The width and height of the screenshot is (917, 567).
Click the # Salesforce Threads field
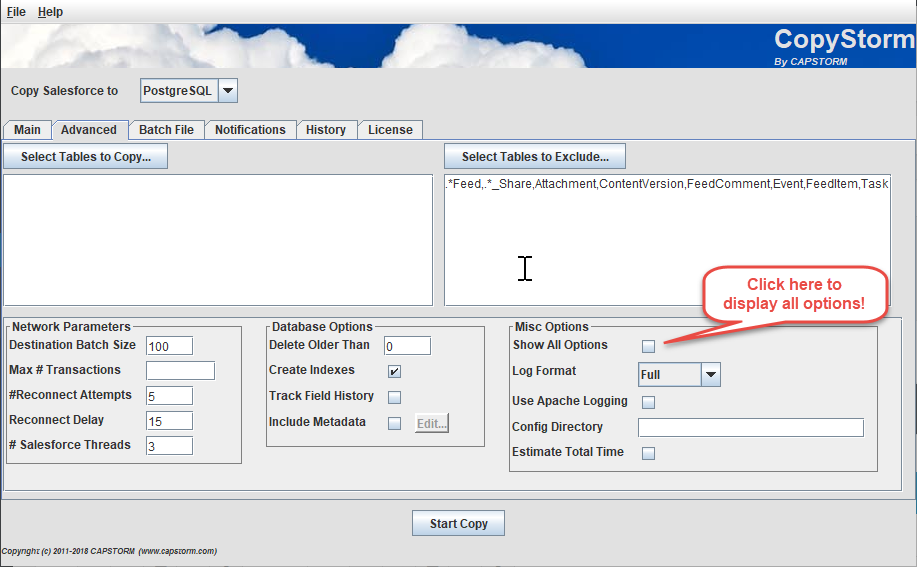[x=169, y=446]
